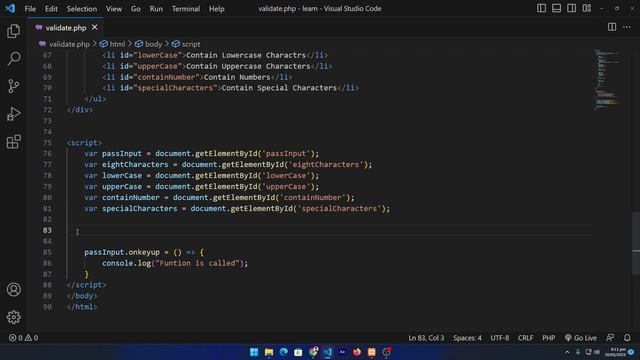
Task: Open the notifications bell
Action: pos(627,338)
